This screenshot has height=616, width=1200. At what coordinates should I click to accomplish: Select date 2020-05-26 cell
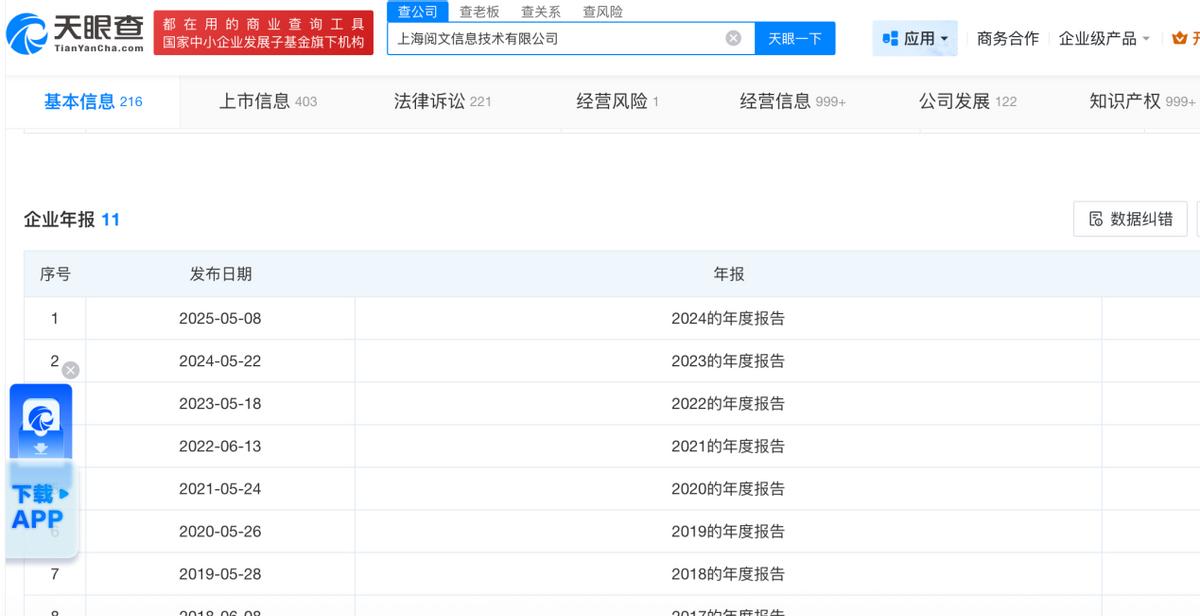[220, 531]
